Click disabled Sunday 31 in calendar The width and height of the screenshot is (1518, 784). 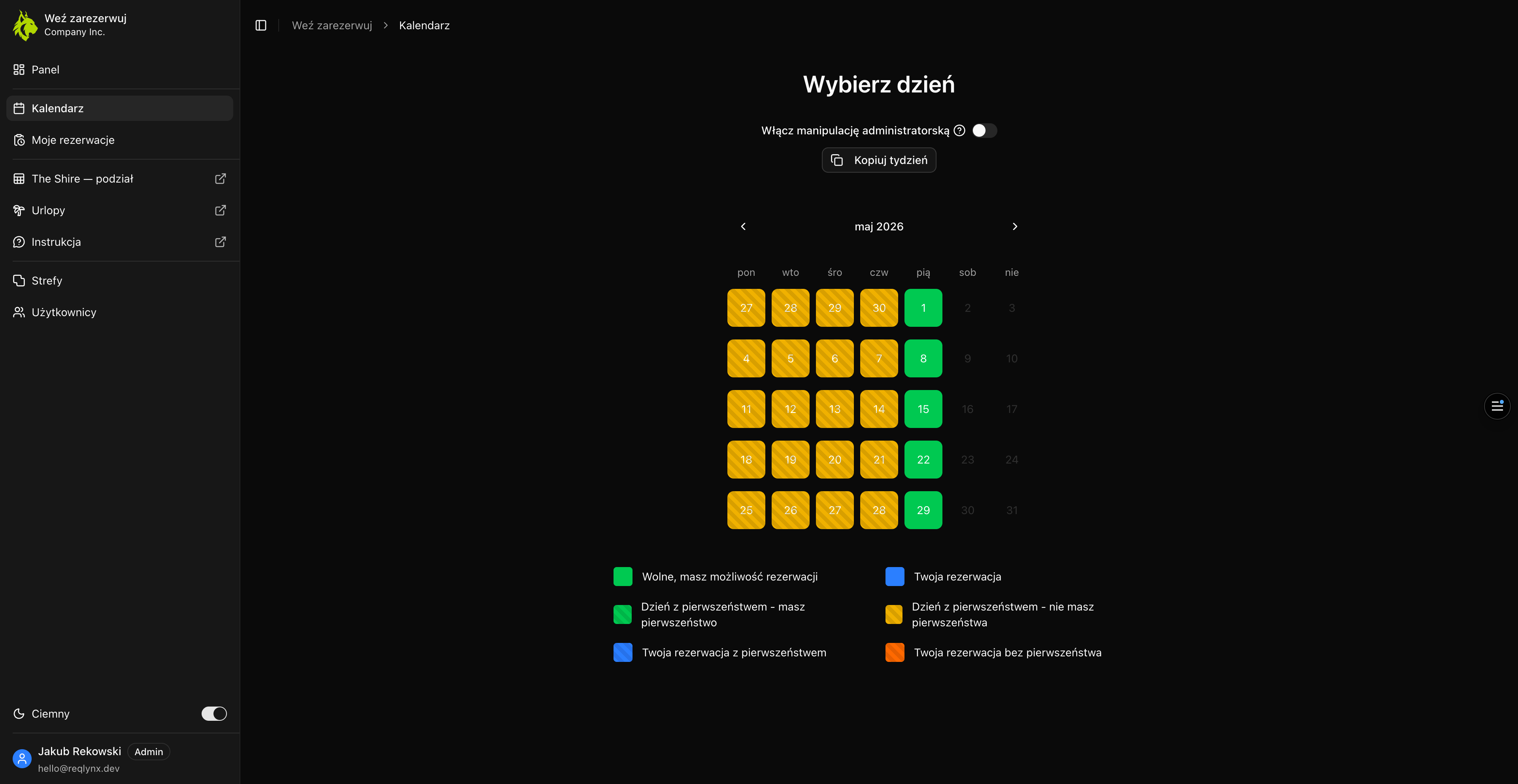1011,510
